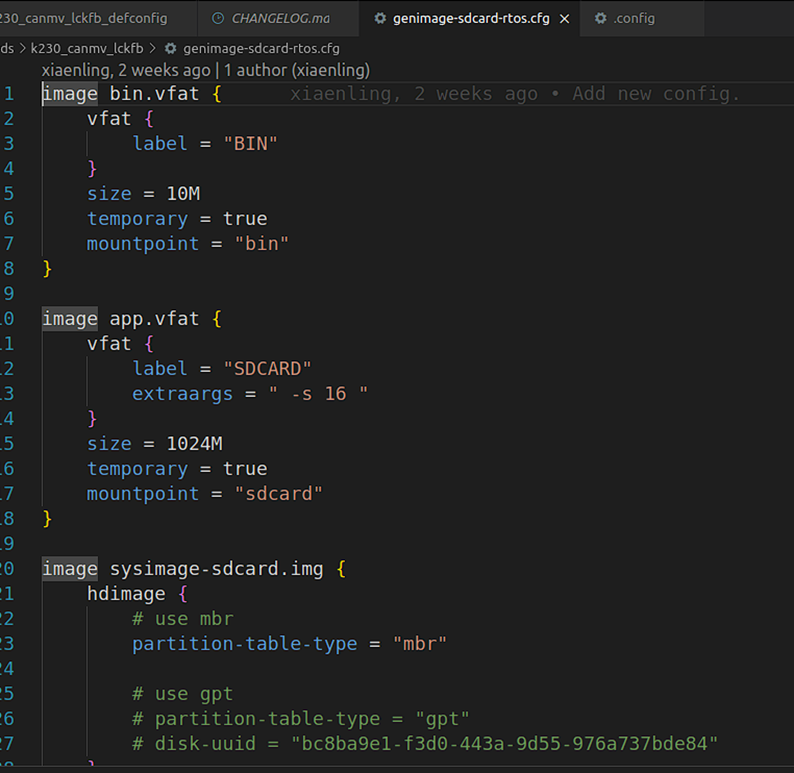Click the gear icon on .config tab
This screenshot has height=773, width=794.
point(601,18)
